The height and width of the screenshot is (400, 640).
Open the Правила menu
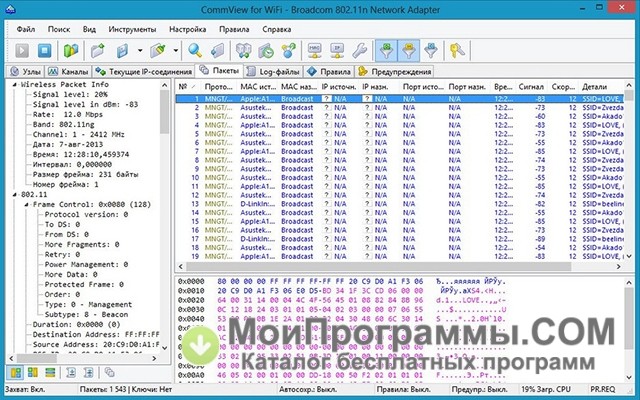234,29
